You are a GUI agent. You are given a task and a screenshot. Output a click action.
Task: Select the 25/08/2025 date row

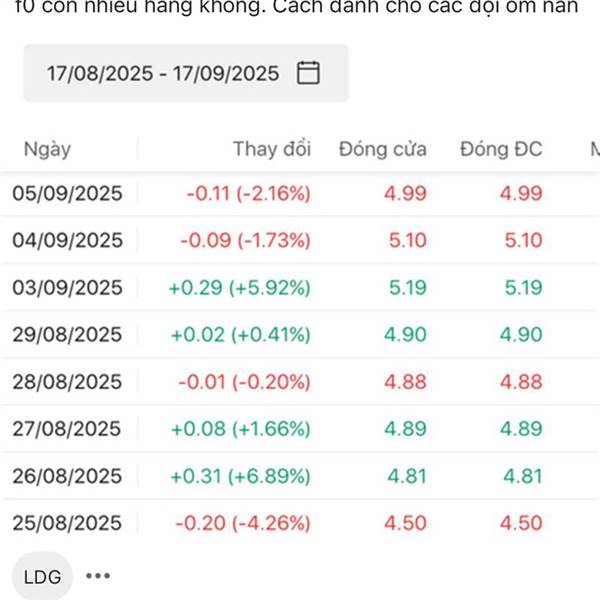(67, 523)
